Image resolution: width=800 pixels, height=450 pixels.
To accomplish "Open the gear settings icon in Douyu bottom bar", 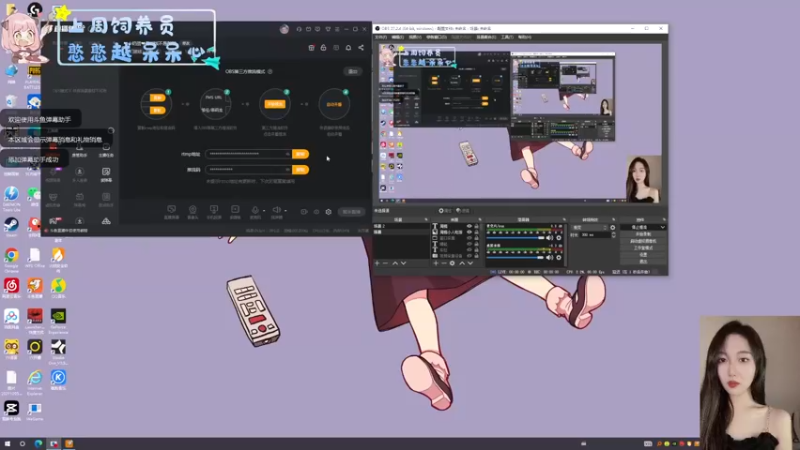I will pyautogui.click(x=329, y=212).
